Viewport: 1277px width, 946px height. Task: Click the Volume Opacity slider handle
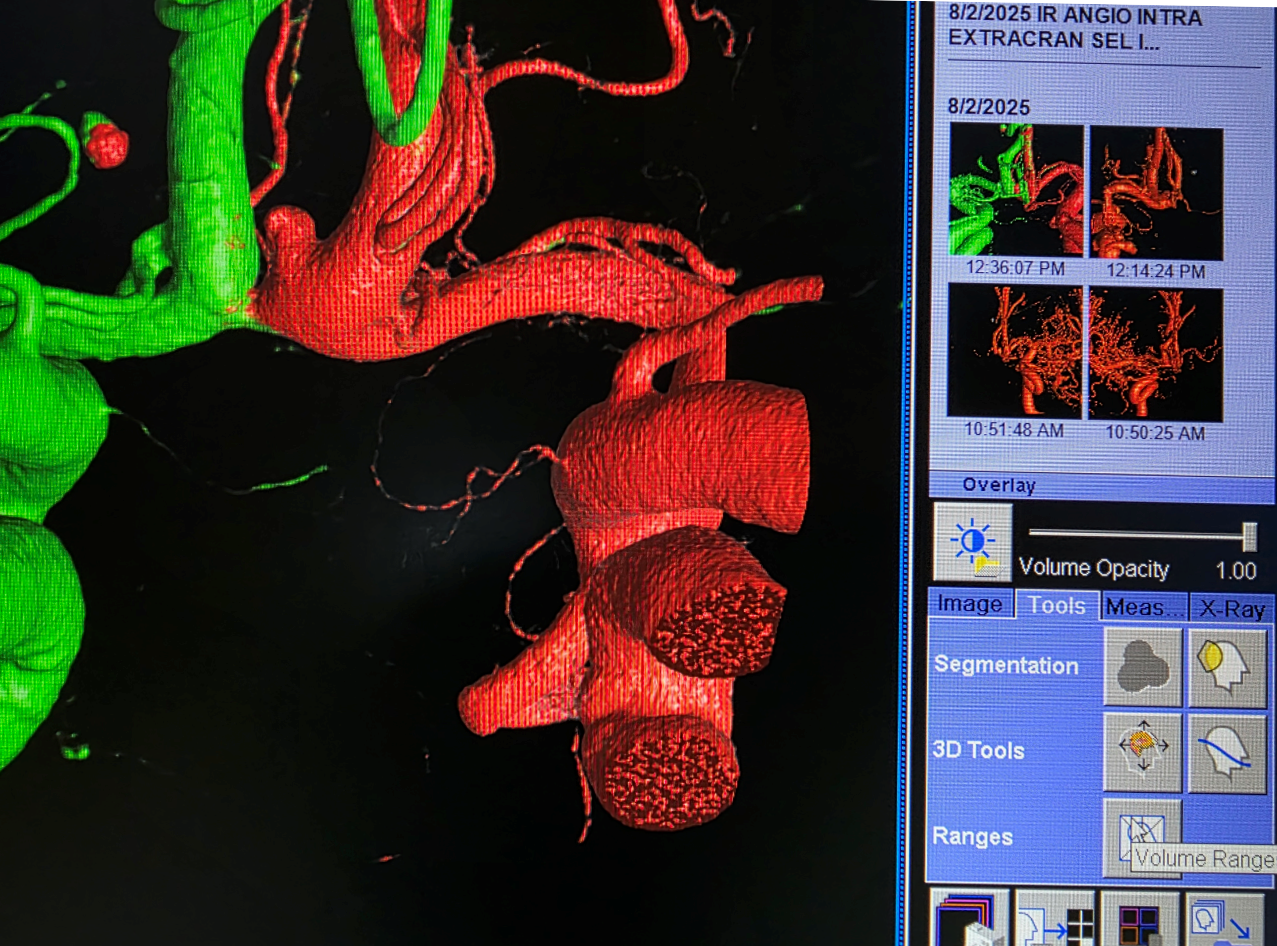[1249, 537]
